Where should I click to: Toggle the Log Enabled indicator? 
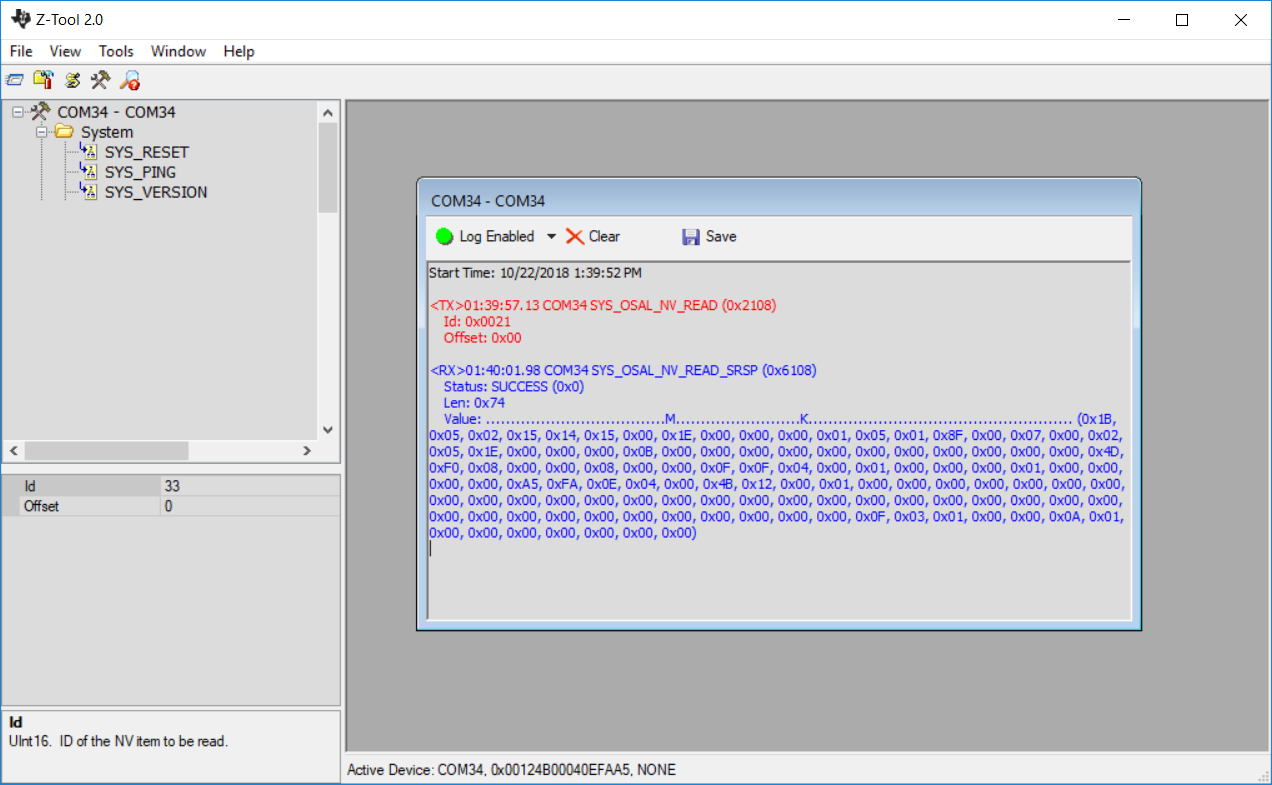[x=444, y=236]
